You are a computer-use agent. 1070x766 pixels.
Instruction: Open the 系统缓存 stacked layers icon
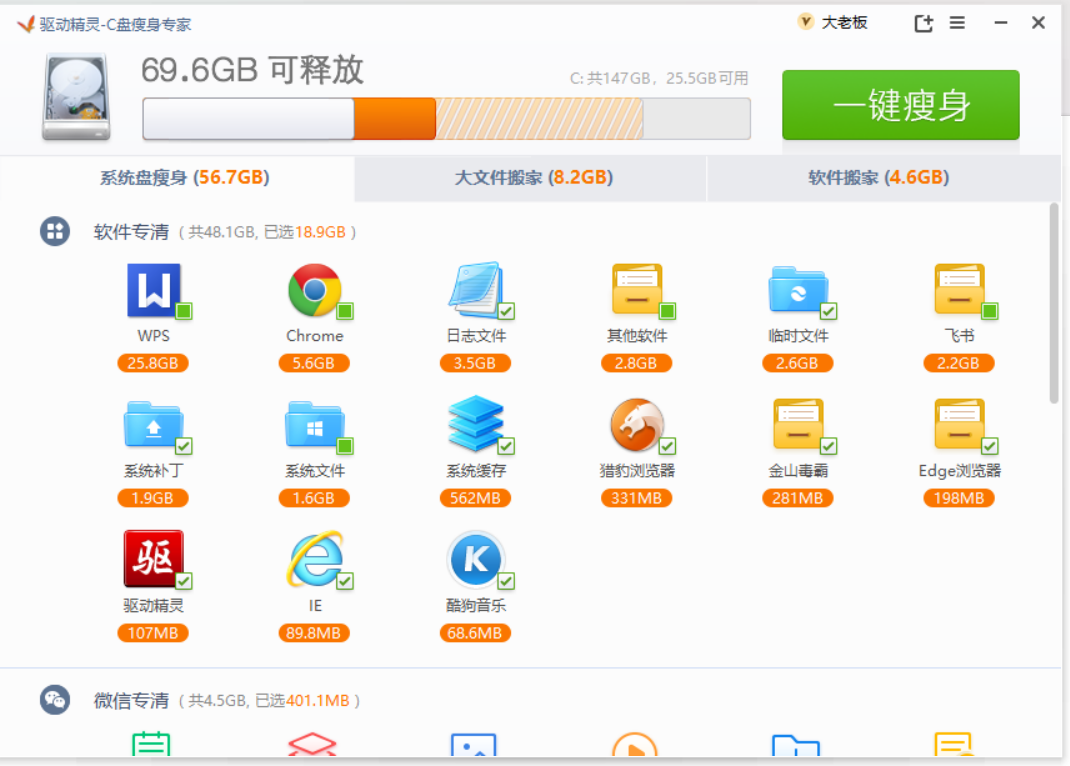click(475, 424)
